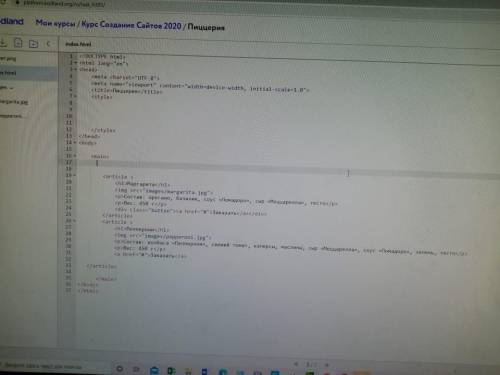Fold the html tag at line 2

coord(76,63)
